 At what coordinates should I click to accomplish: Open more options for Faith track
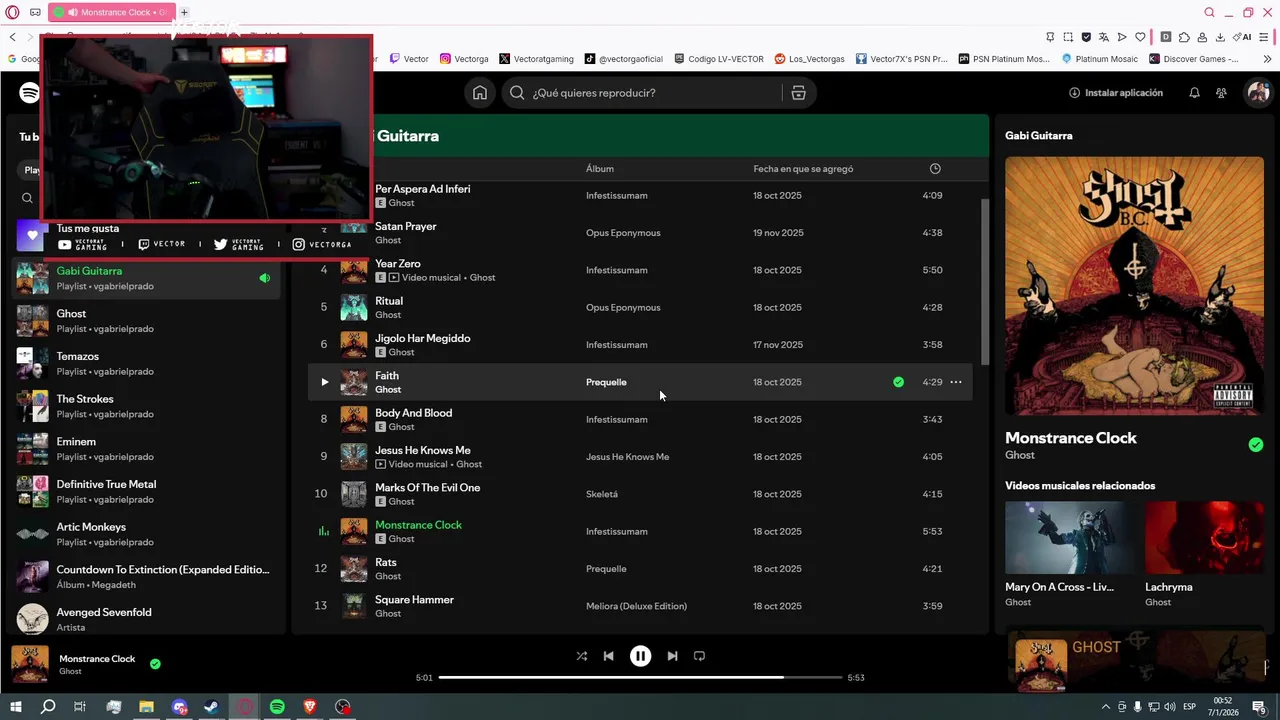click(956, 382)
